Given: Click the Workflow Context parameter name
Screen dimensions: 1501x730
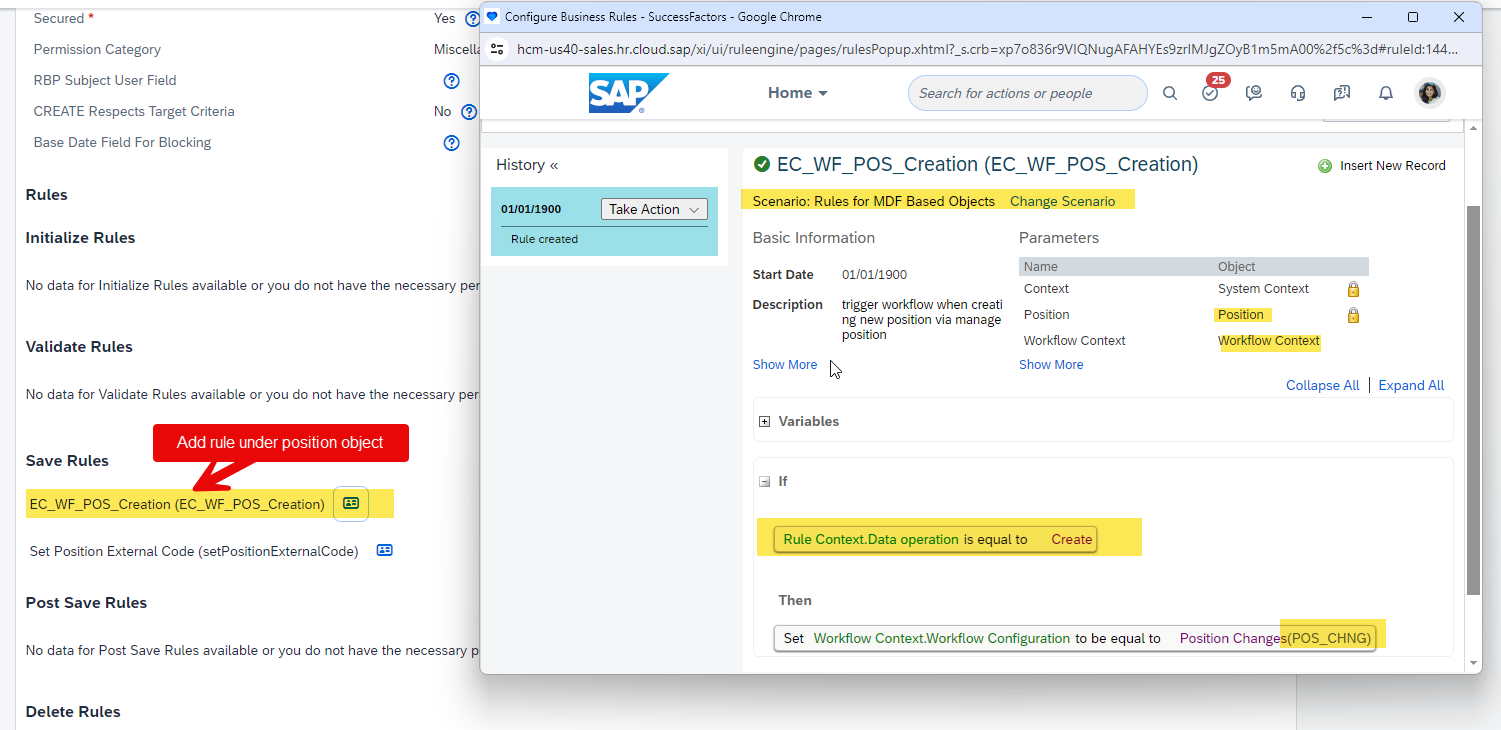Looking at the screenshot, I should pos(1075,341).
